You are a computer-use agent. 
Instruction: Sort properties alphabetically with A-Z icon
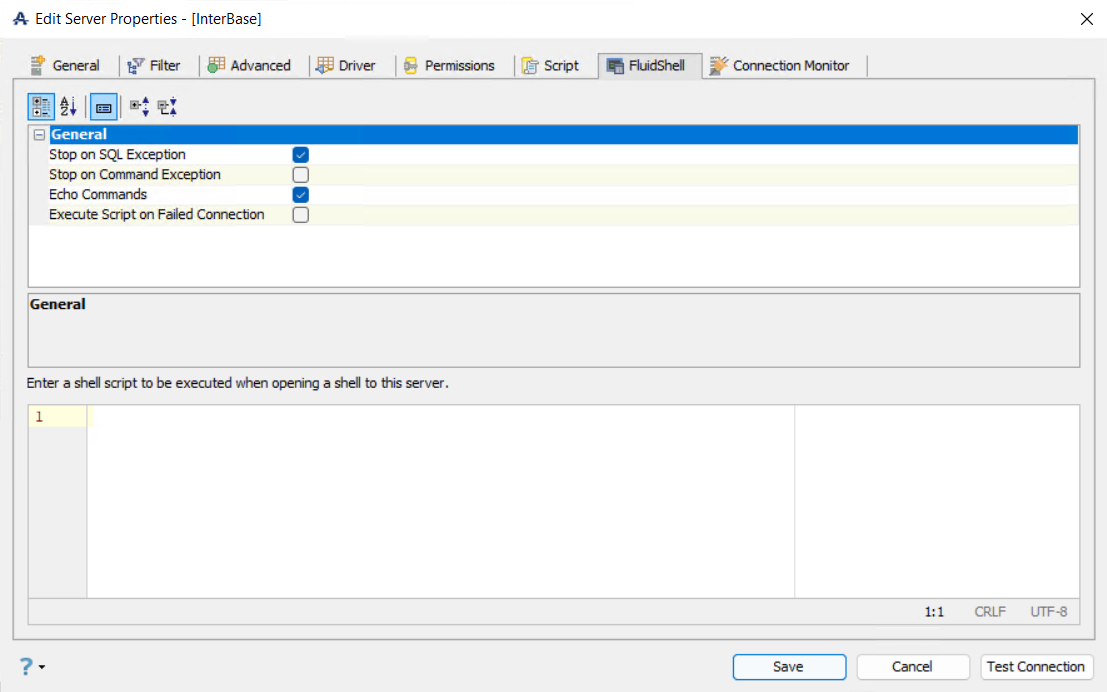tap(68, 106)
